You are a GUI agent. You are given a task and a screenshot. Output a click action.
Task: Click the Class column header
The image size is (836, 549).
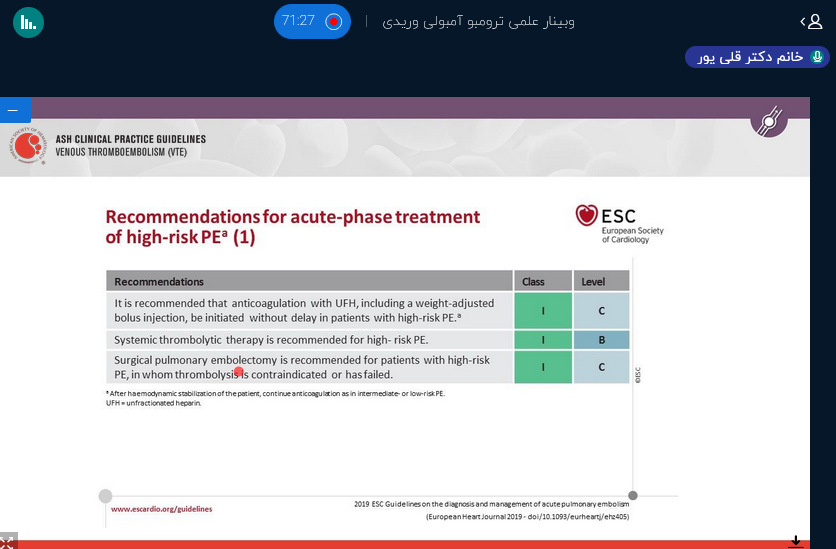(543, 281)
